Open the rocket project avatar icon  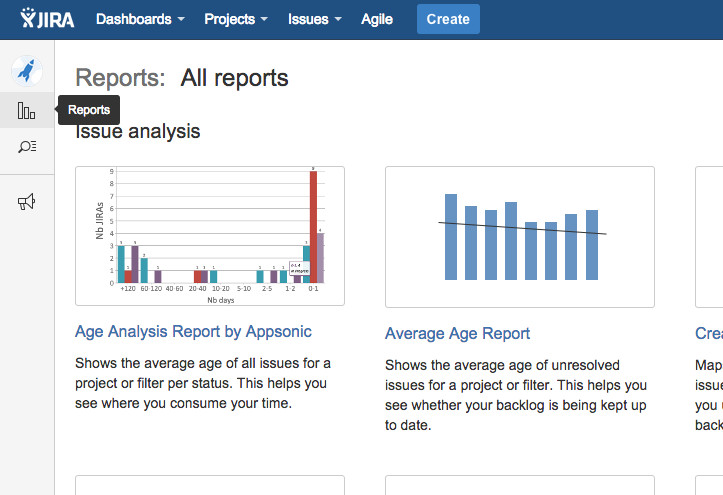27,71
